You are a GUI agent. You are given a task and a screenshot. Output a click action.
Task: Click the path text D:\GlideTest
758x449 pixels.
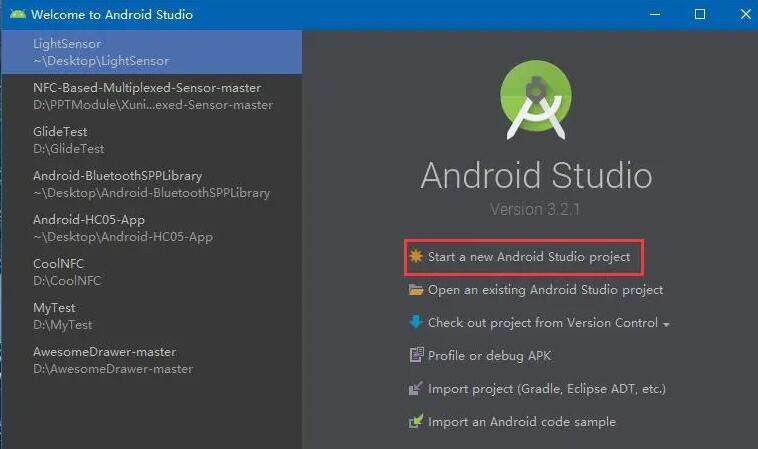pos(69,149)
